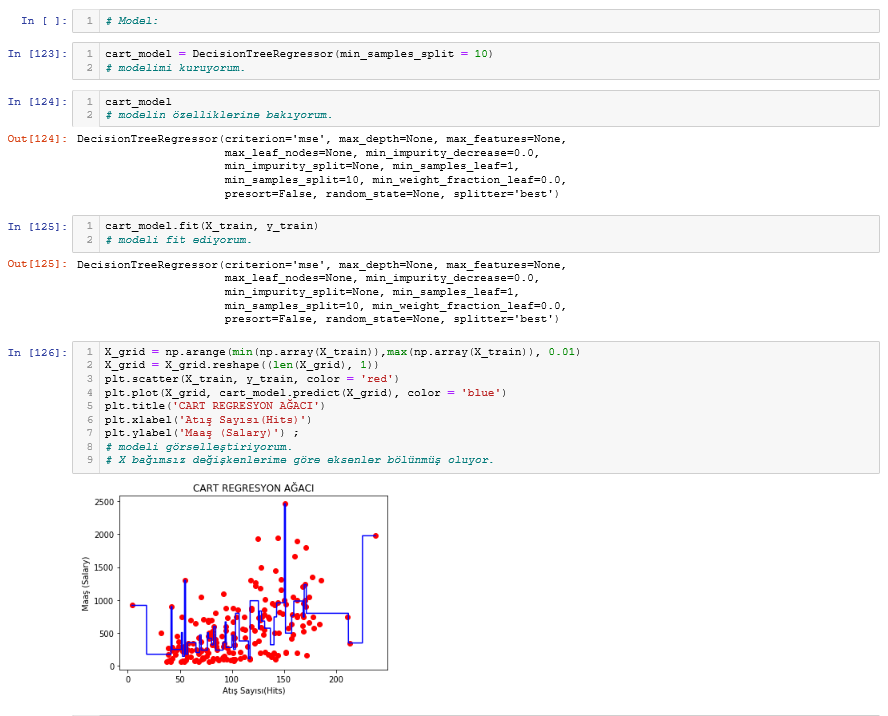Select the 'In [124]:' prompt label
The width and height of the screenshot is (888, 716).
pos(37,102)
